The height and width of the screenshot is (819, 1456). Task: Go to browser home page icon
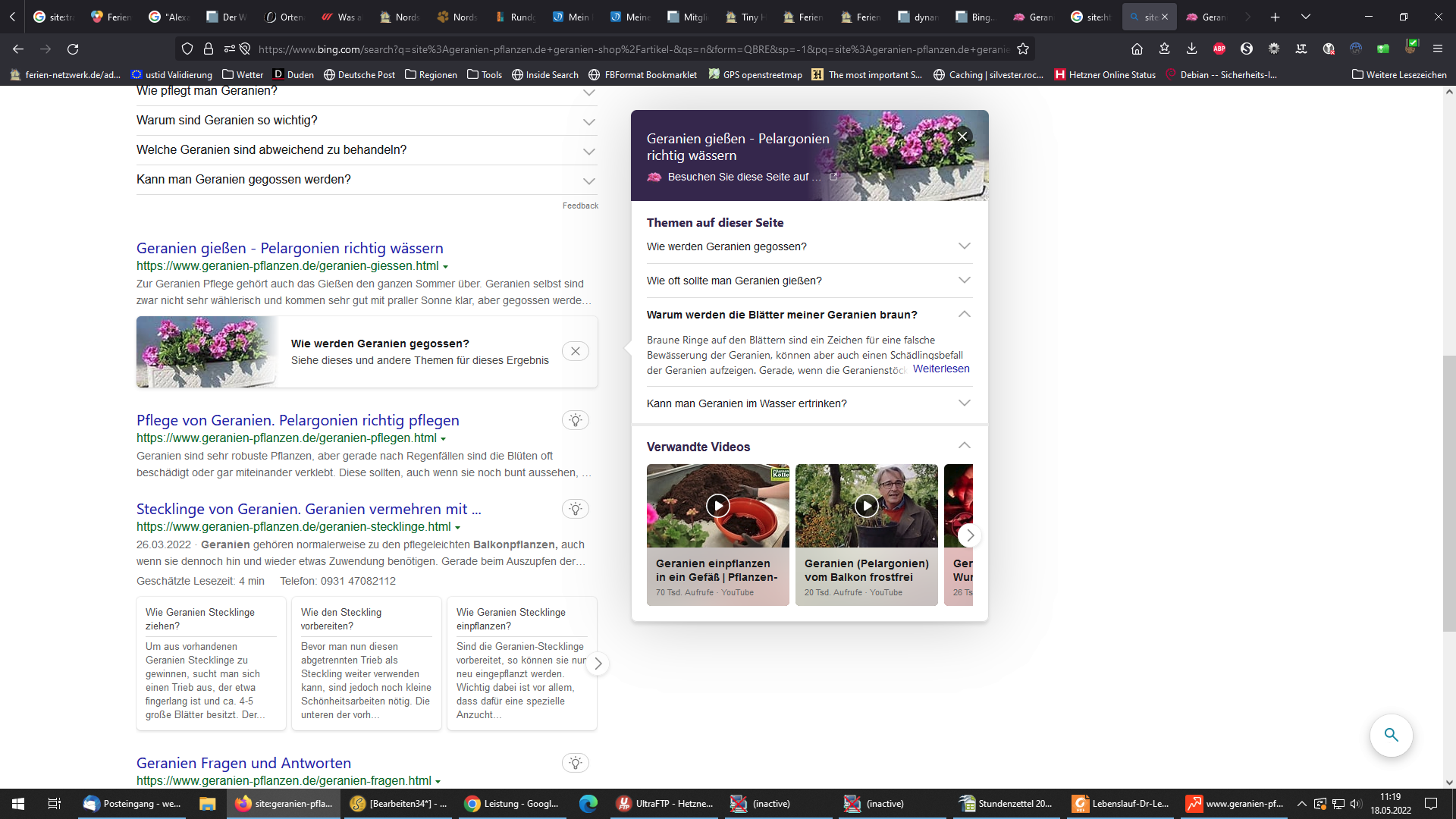pyautogui.click(x=1137, y=49)
